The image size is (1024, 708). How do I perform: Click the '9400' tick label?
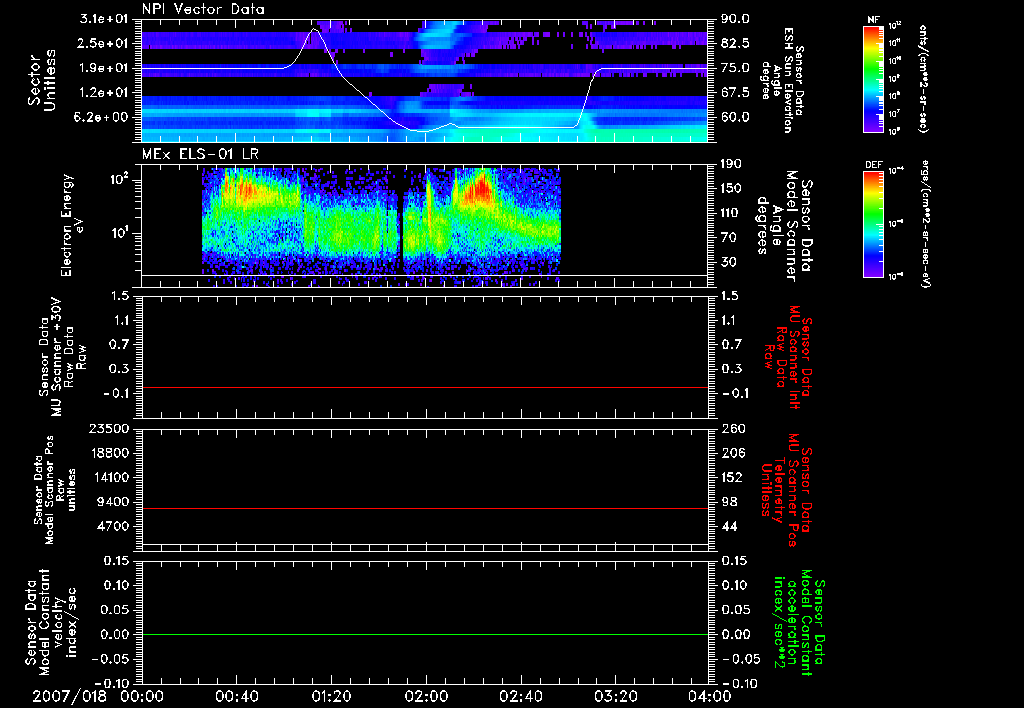click(114, 502)
